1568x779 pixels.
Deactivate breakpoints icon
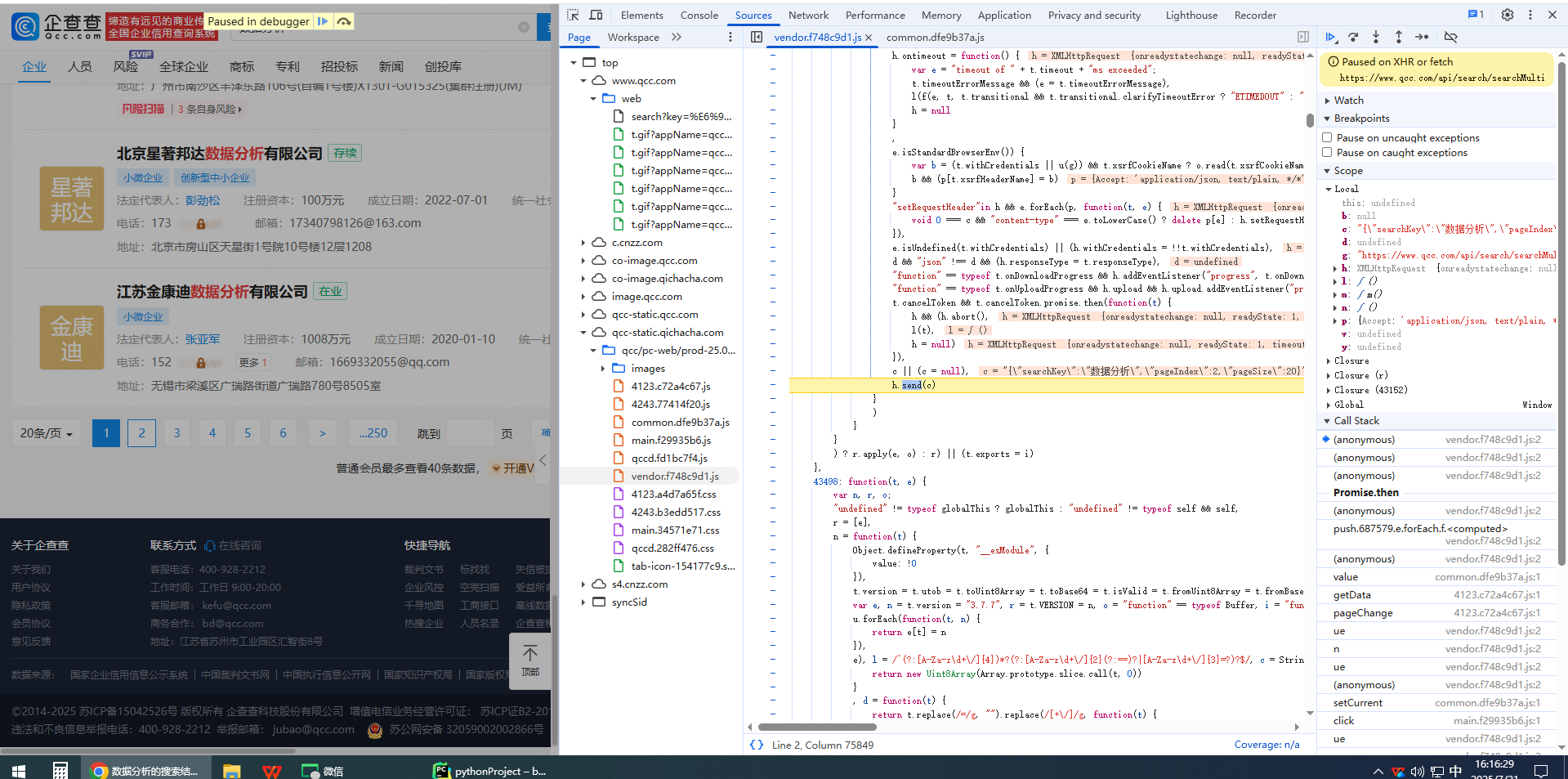(1450, 37)
